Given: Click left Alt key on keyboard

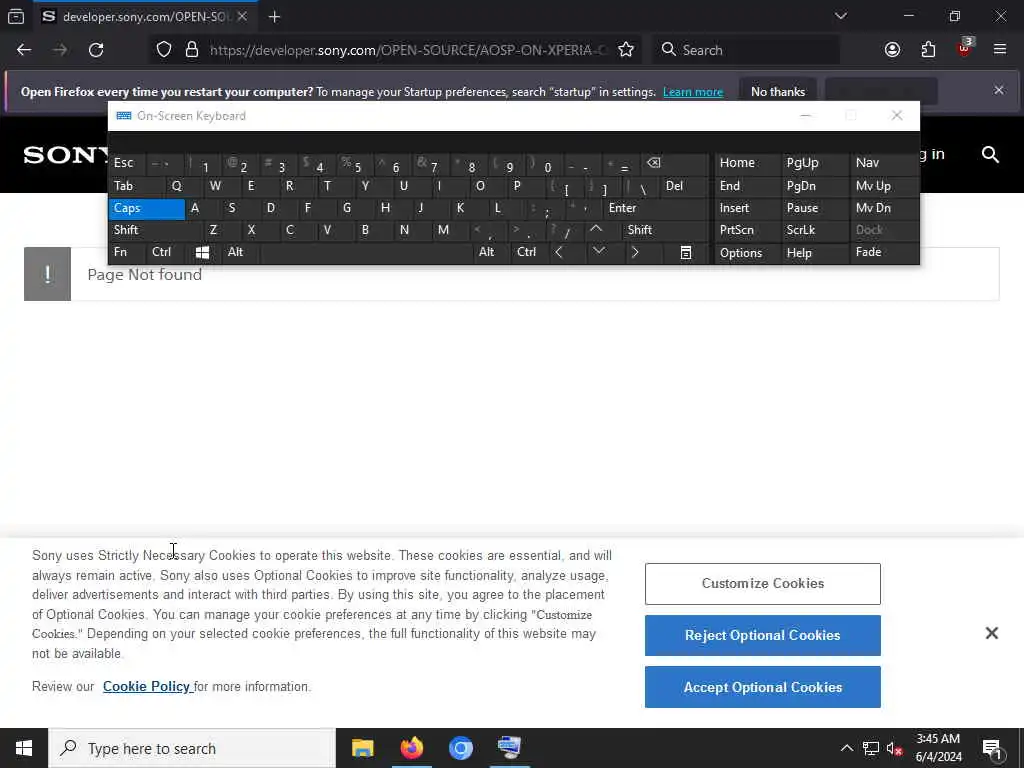Looking at the screenshot, I should (x=239, y=252).
